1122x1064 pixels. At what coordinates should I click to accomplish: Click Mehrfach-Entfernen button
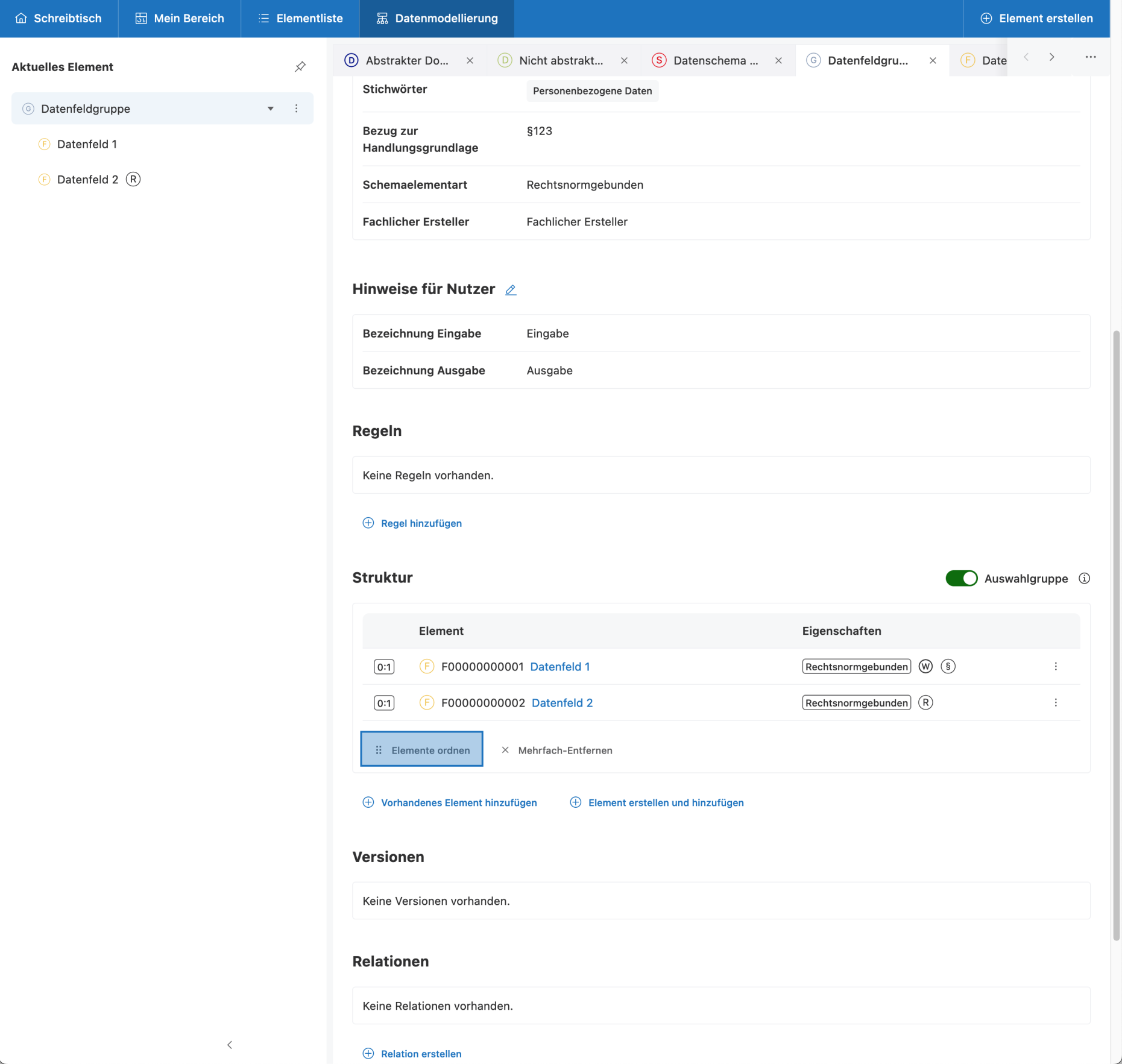tap(557, 751)
